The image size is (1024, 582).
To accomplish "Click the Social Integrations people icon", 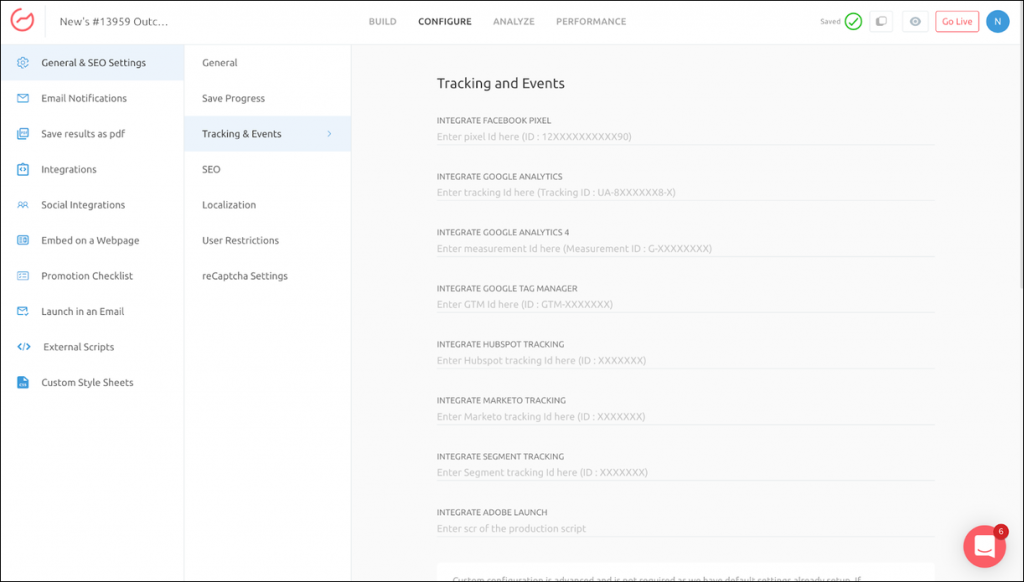I will (x=22, y=205).
